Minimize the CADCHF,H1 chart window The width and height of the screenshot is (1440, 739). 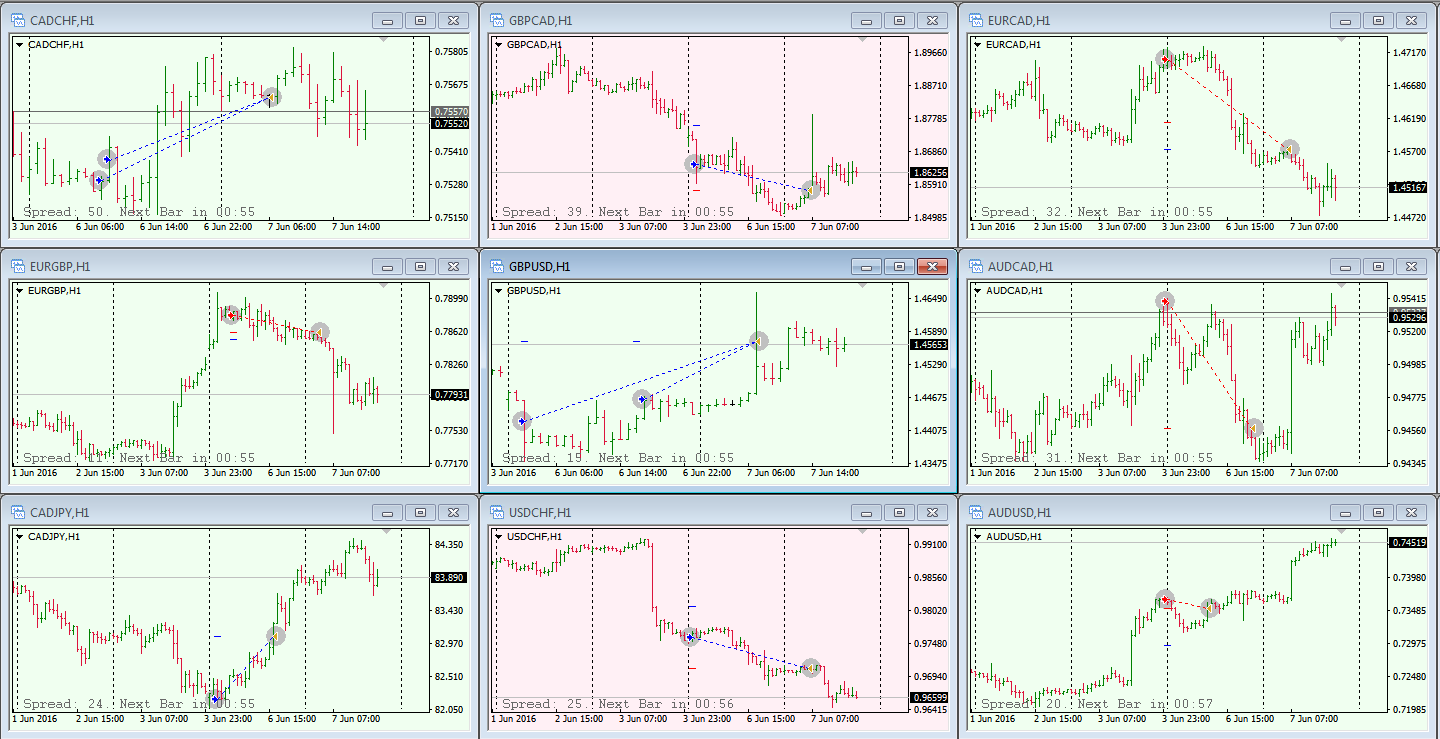[x=387, y=20]
